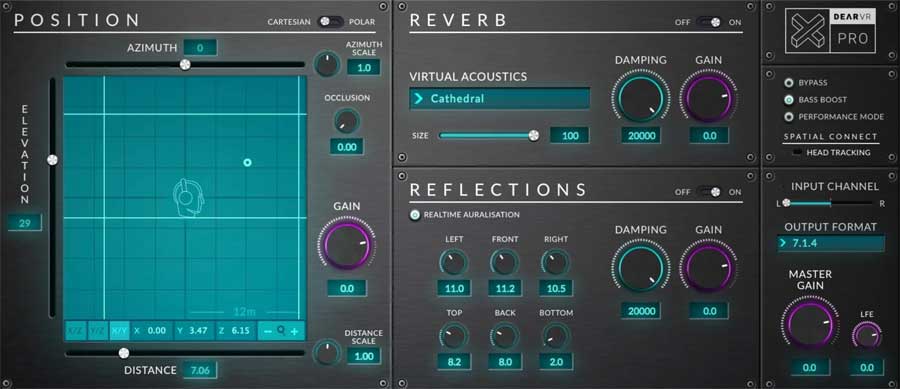Switch to the X/Z view tab

point(75,331)
